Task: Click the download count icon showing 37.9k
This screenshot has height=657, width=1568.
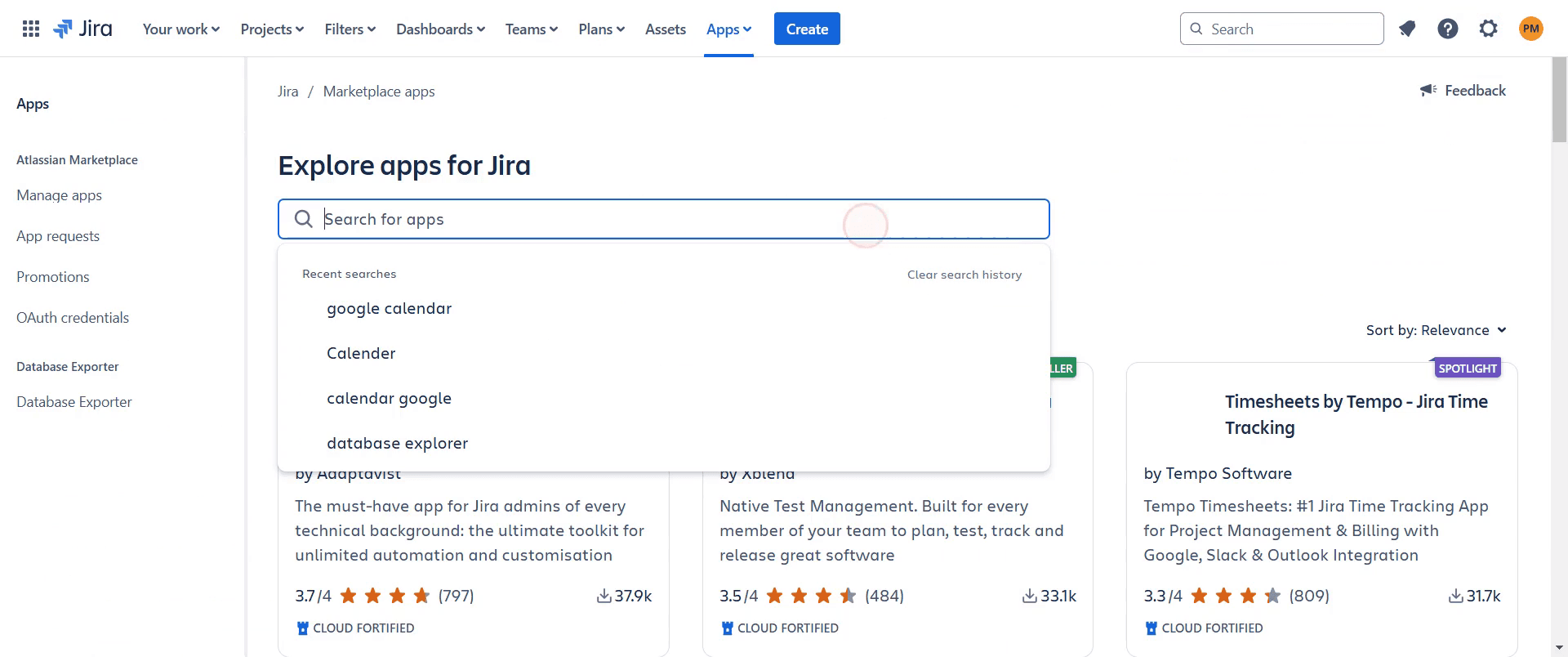Action: pyautogui.click(x=604, y=597)
